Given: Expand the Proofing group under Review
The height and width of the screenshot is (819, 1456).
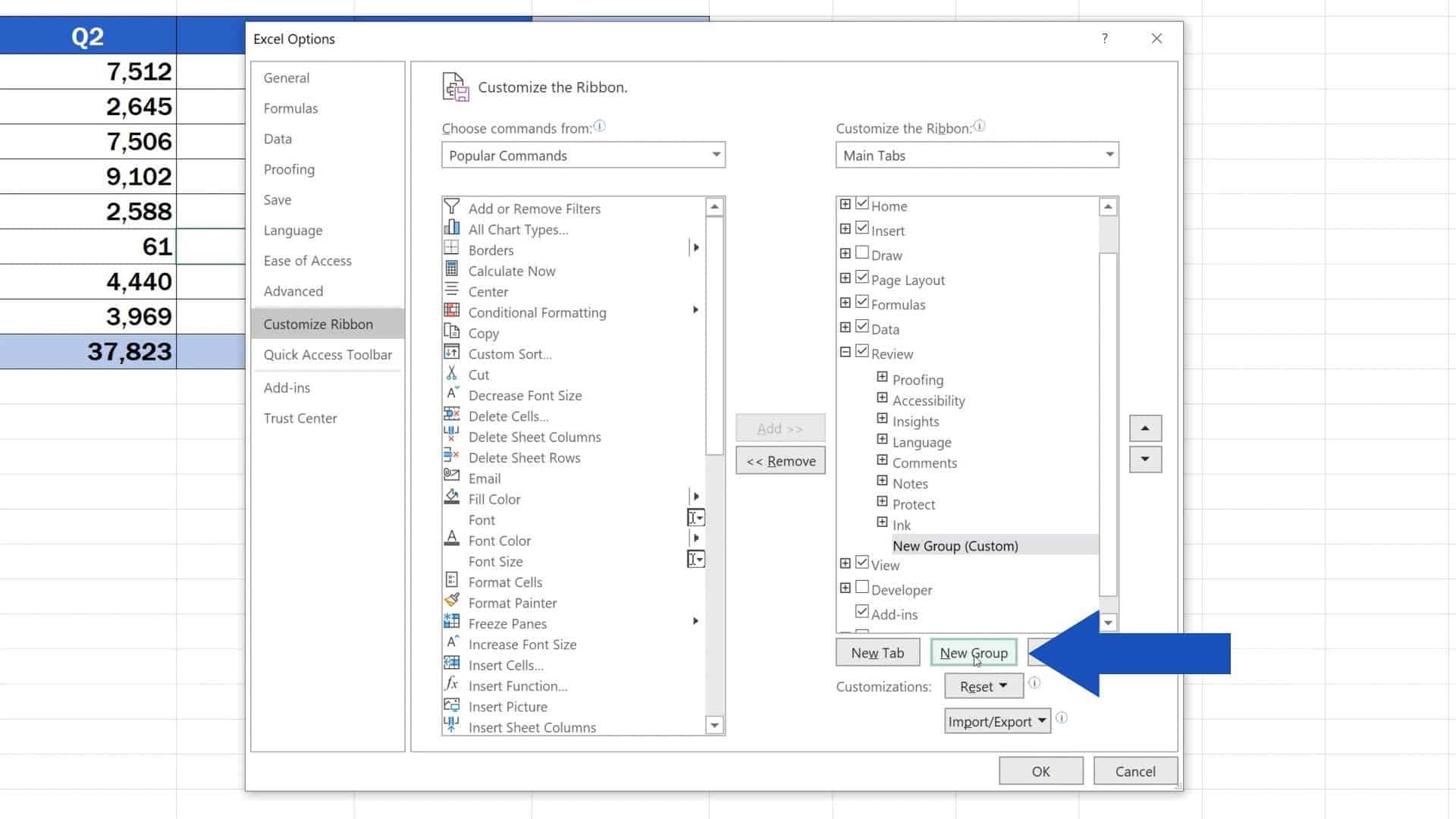Looking at the screenshot, I should (881, 376).
